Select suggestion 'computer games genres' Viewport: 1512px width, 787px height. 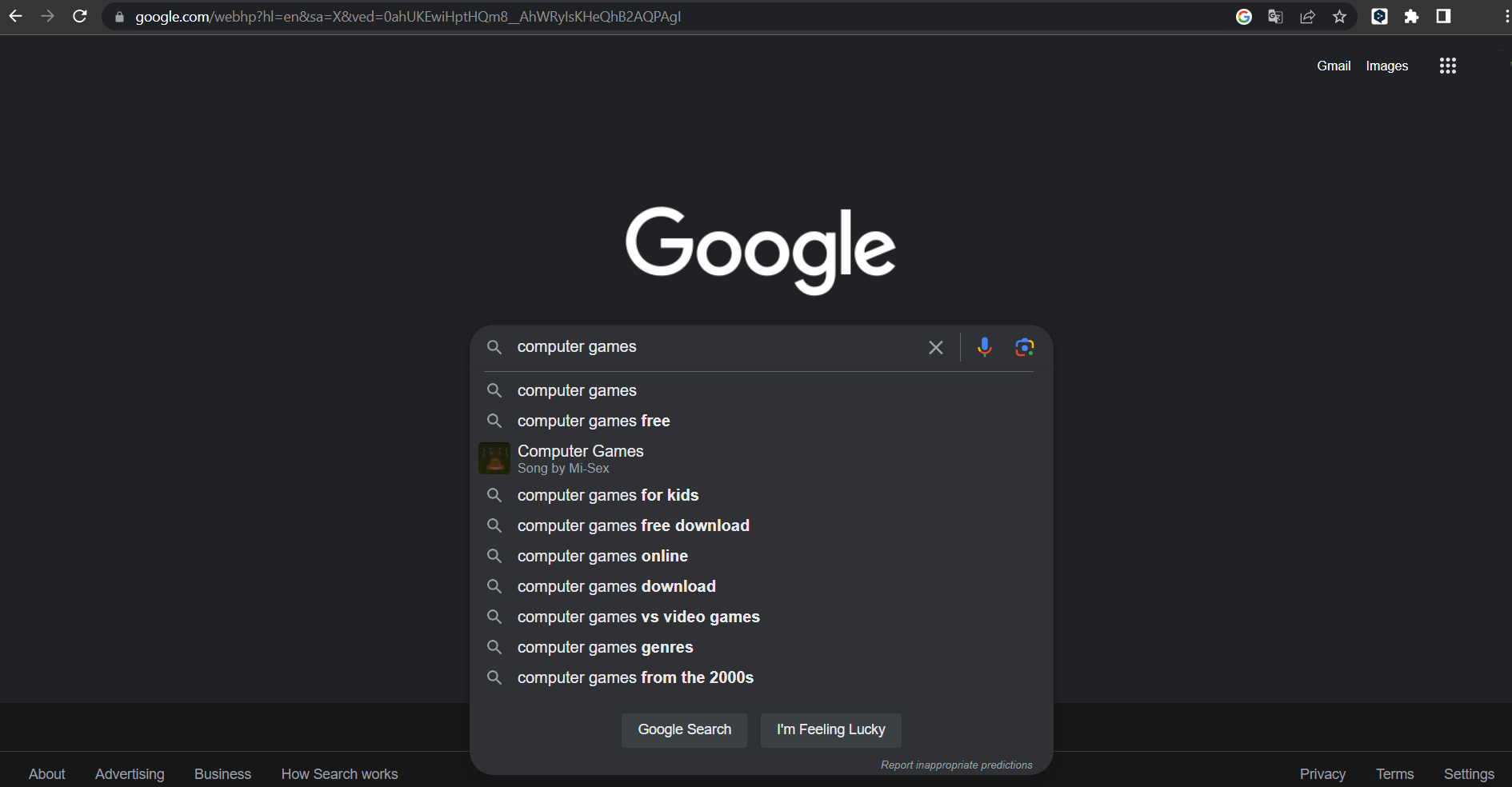coord(761,647)
